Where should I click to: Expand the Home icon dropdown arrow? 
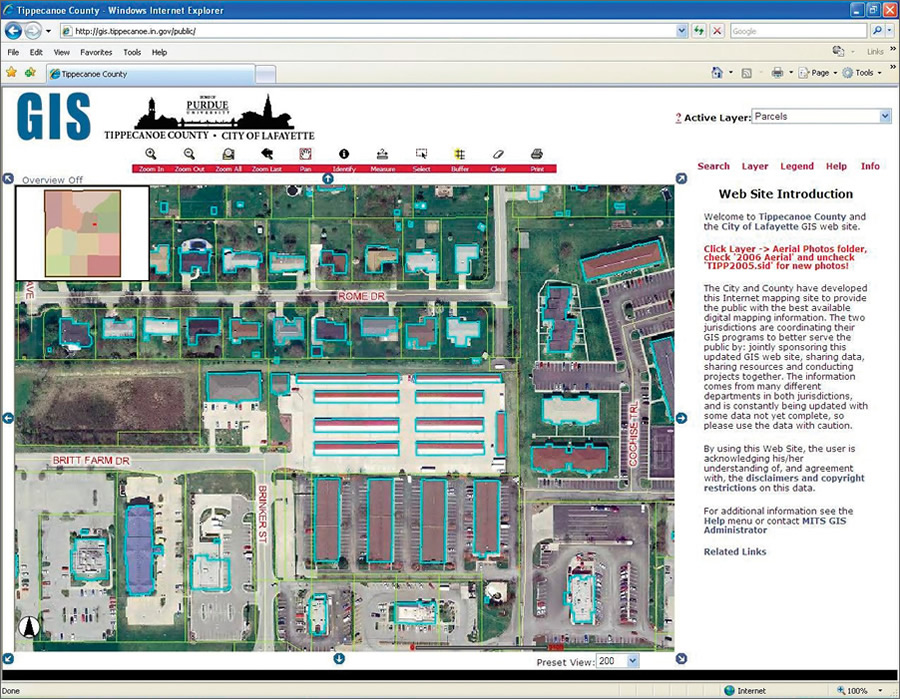click(730, 73)
